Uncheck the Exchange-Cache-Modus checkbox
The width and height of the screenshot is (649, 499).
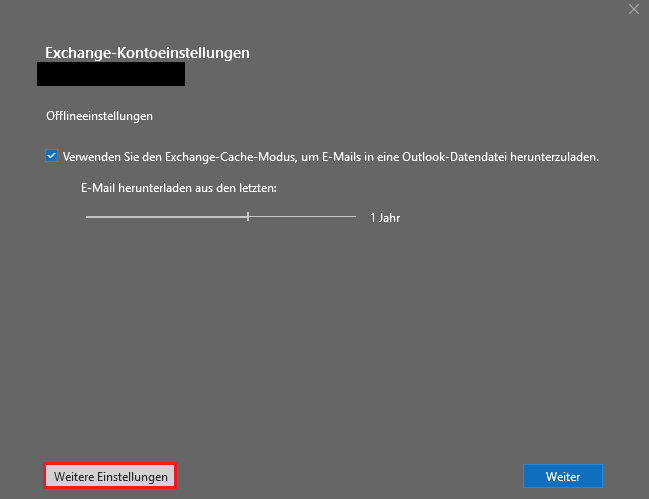(x=52, y=156)
